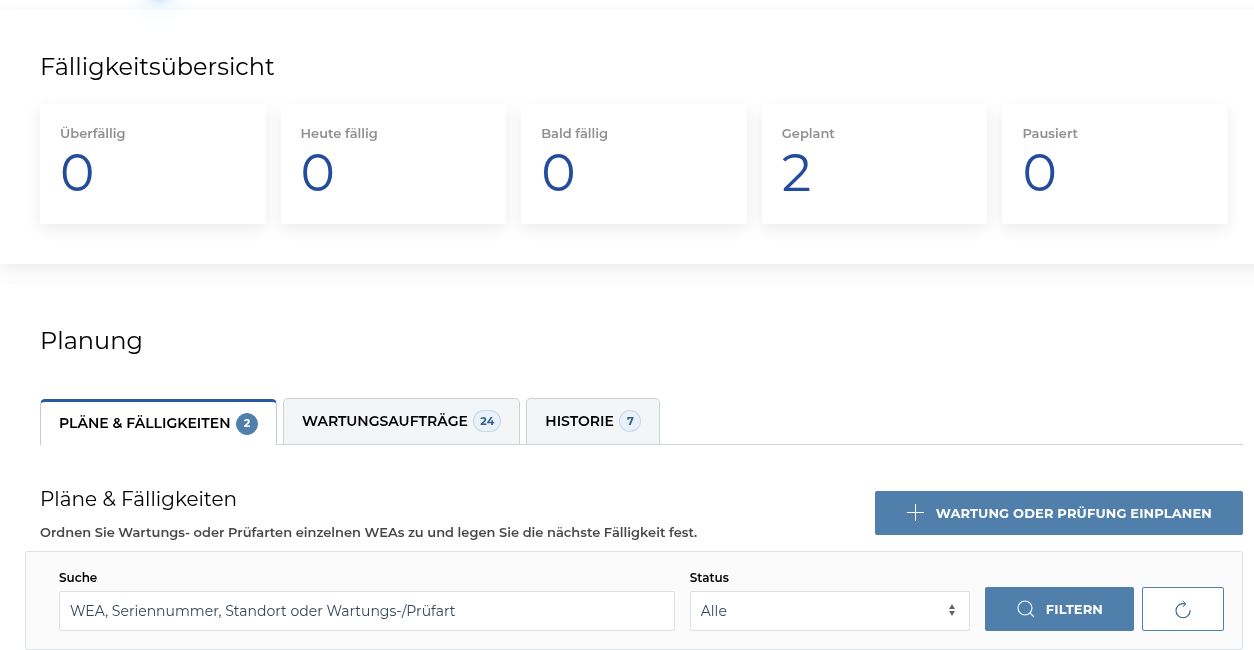Click Wartung oder Prüfung einplanen button

[1059, 513]
